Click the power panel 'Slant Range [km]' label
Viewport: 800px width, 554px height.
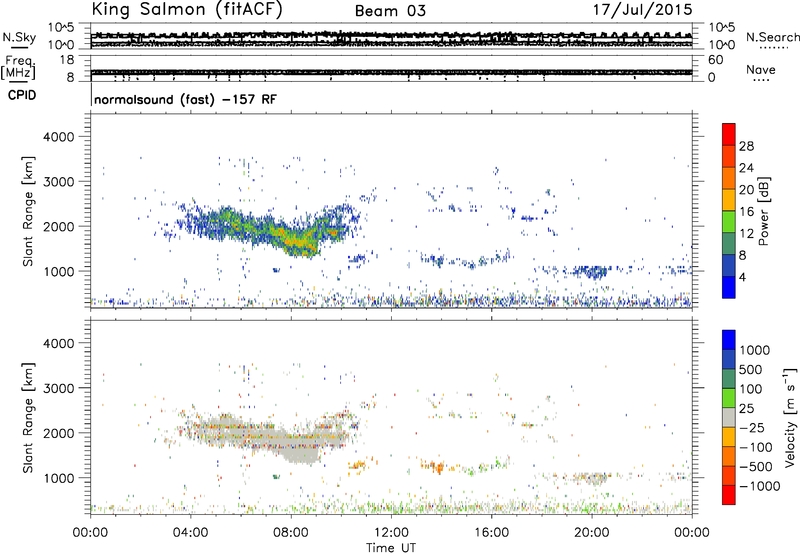(x=28, y=211)
